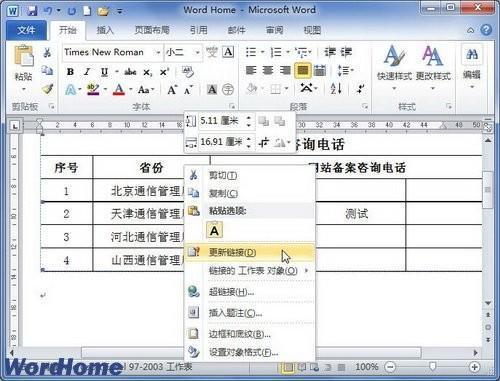Switch to the 插入 Insert ribbon tab
Screen dimensions: 500x381
(105, 30)
